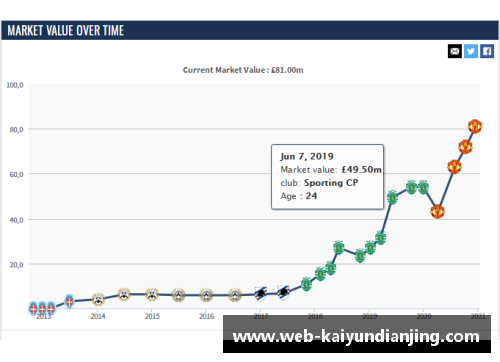Viewport: 500px width, 362px height.
Task: Select the Udinese marker above the 2014 label
Action: coord(98,299)
